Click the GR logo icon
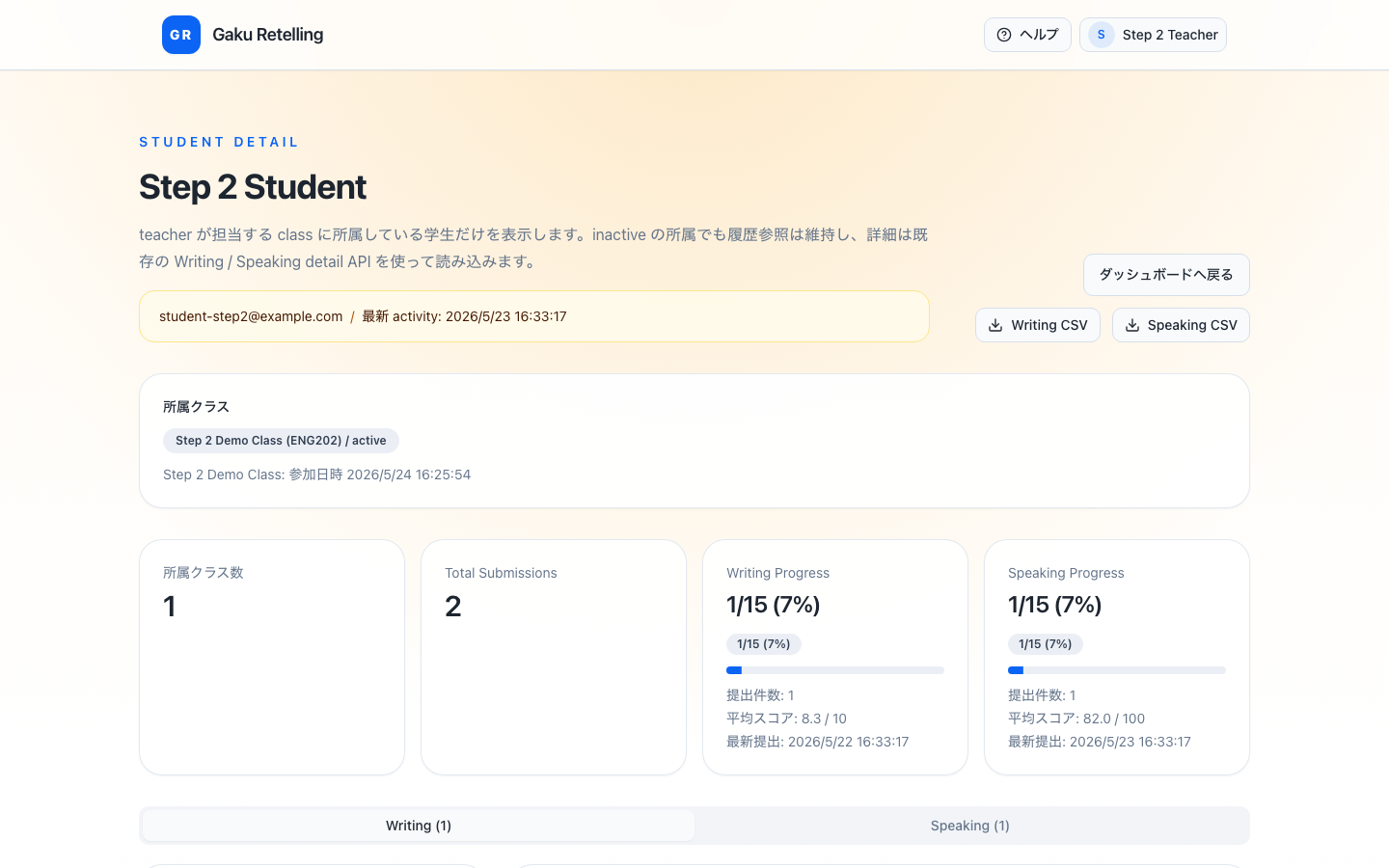1389x868 pixels. tap(181, 35)
